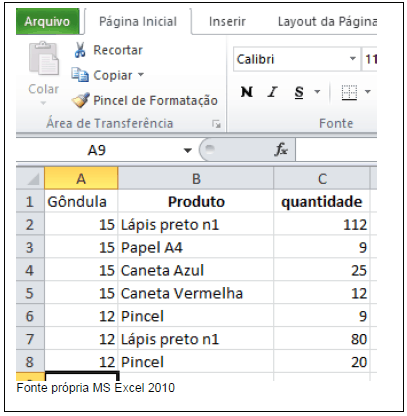Viewport: 407px width, 416px height.
Task: Click the Colar label text
Action: tap(43, 89)
